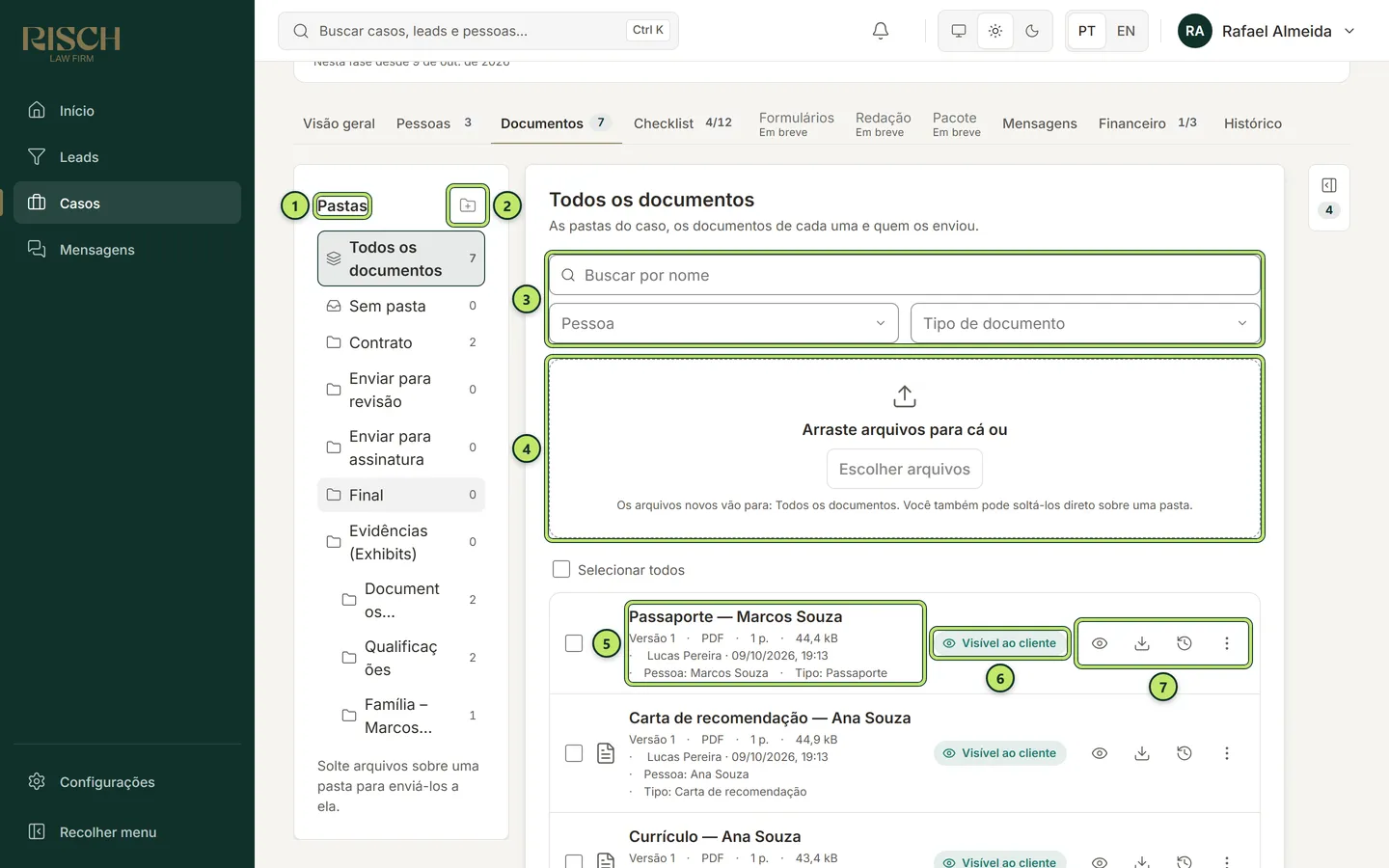Switch language to EN
The height and width of the screenshot is (868, 1389).
point(1126,31)
